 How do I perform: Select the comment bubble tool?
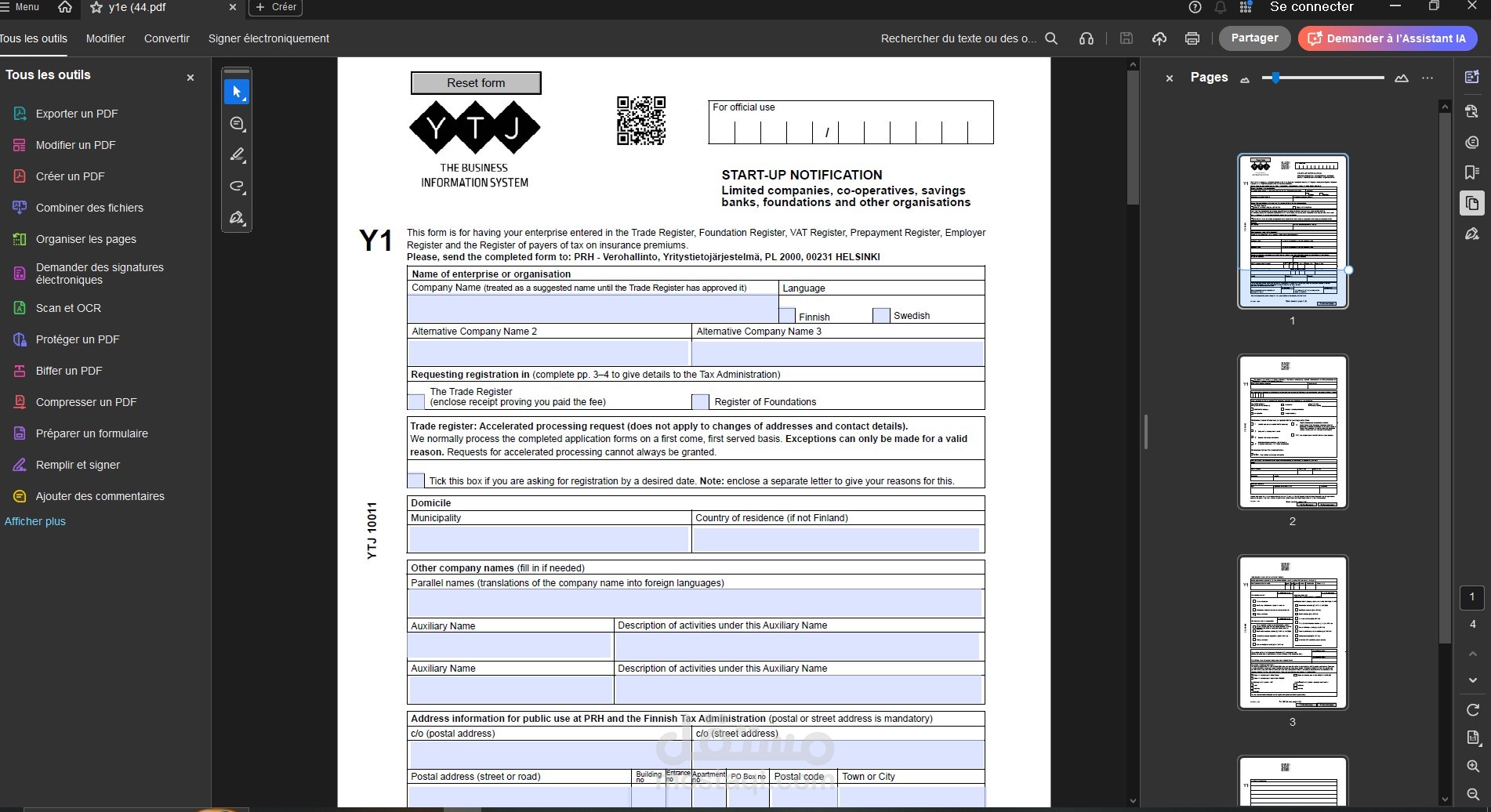click(237, 123)
